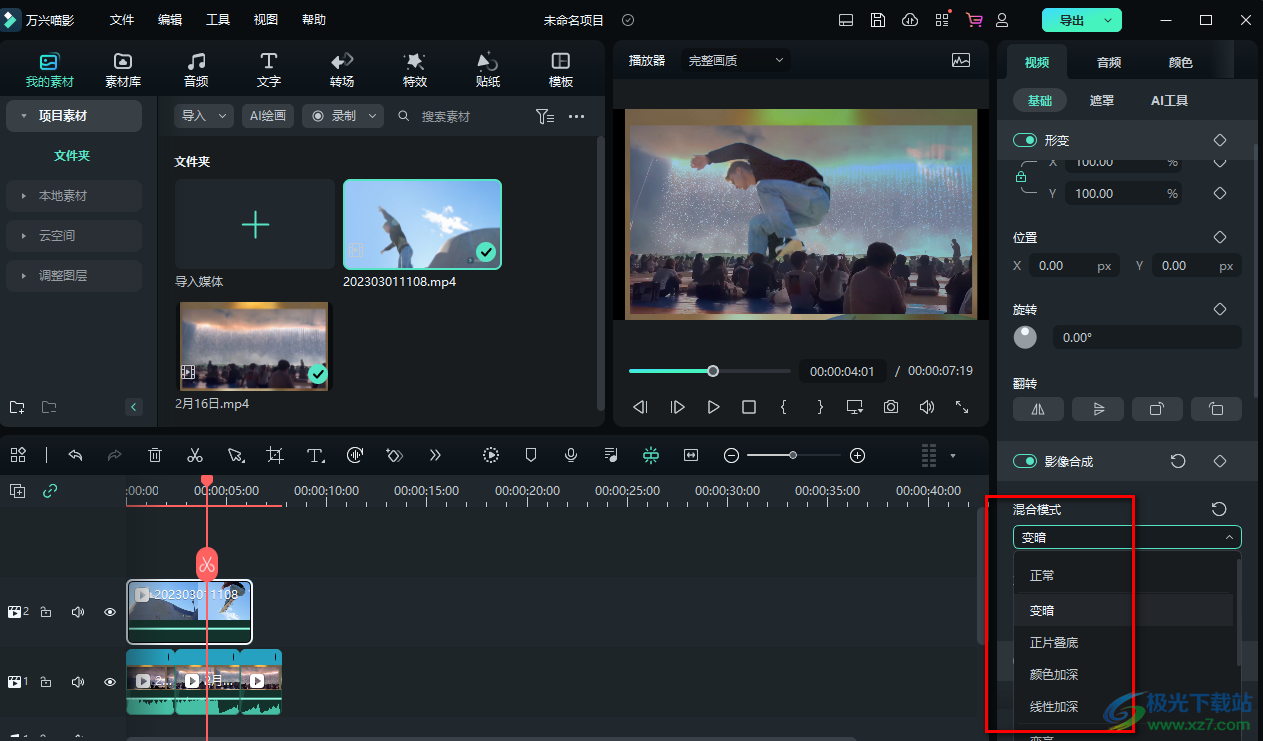
Task: Toggle the 形变 transform switch
Action: coord(1025,141)
